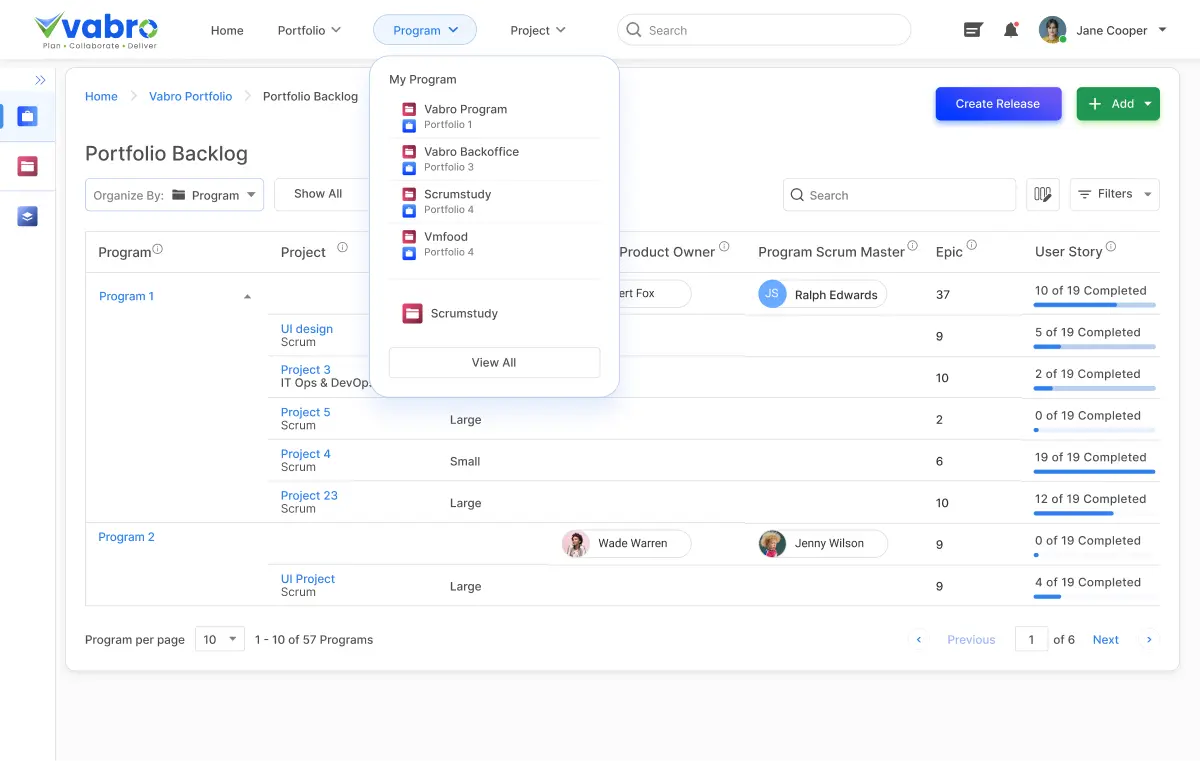Click the edit columns icon beside Filters

[1042, 194]
